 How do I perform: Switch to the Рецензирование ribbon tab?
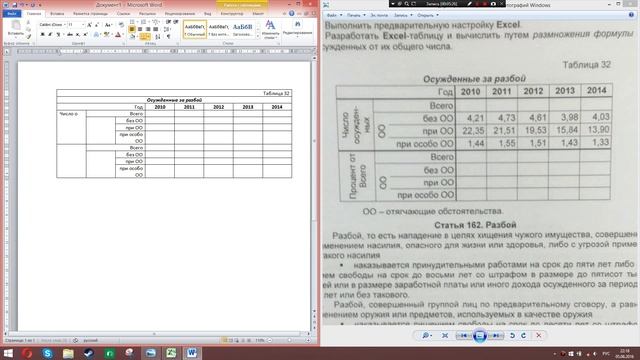coord(180,13)
